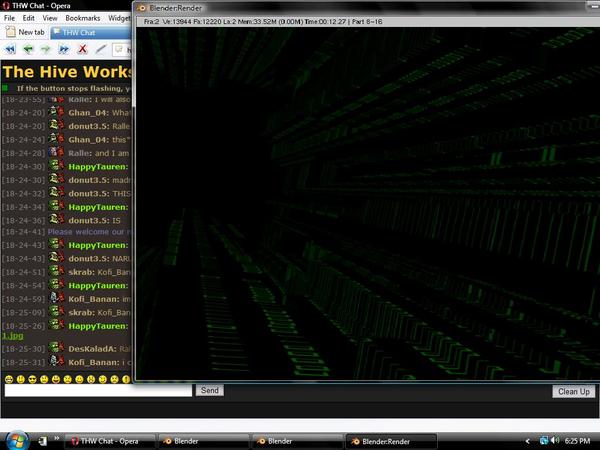Click the Opera logo in the title bar
The width and height of the screenshot is (600, 450).
[x=6, y=5]
